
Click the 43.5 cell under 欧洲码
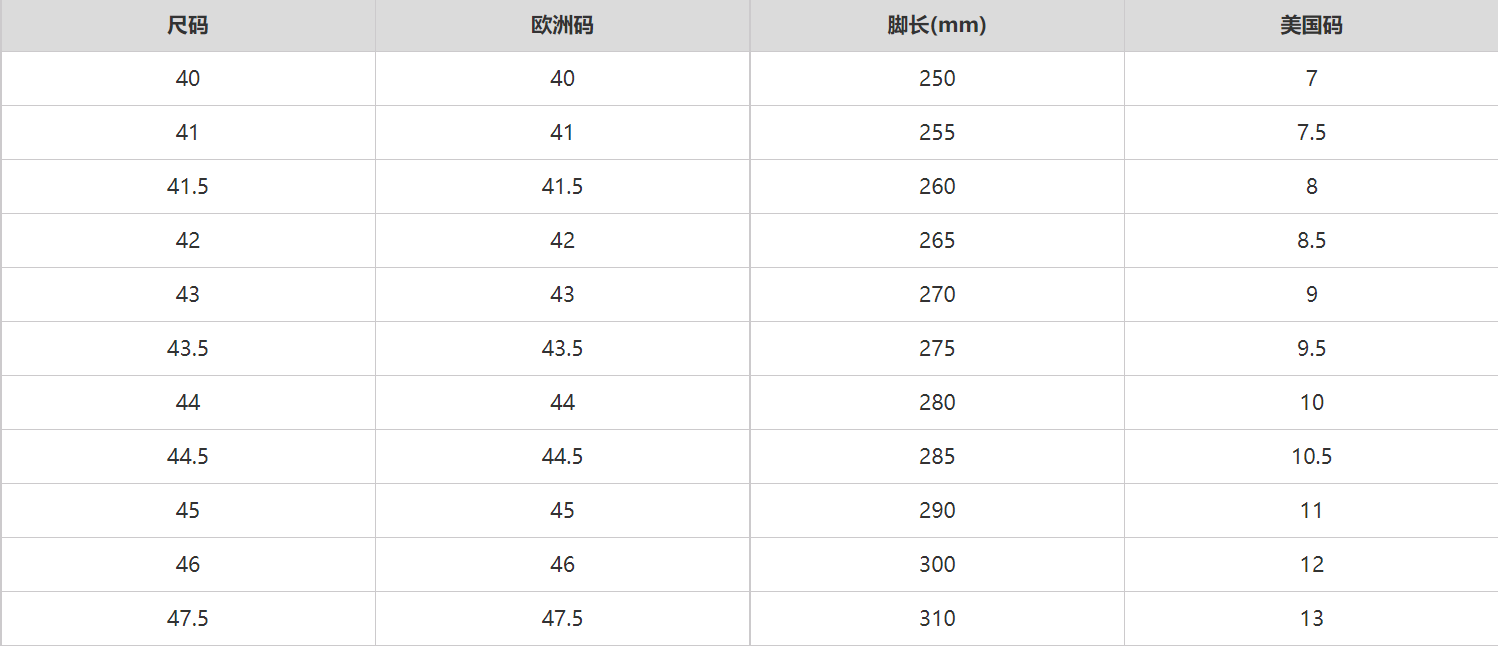[562, 349]
